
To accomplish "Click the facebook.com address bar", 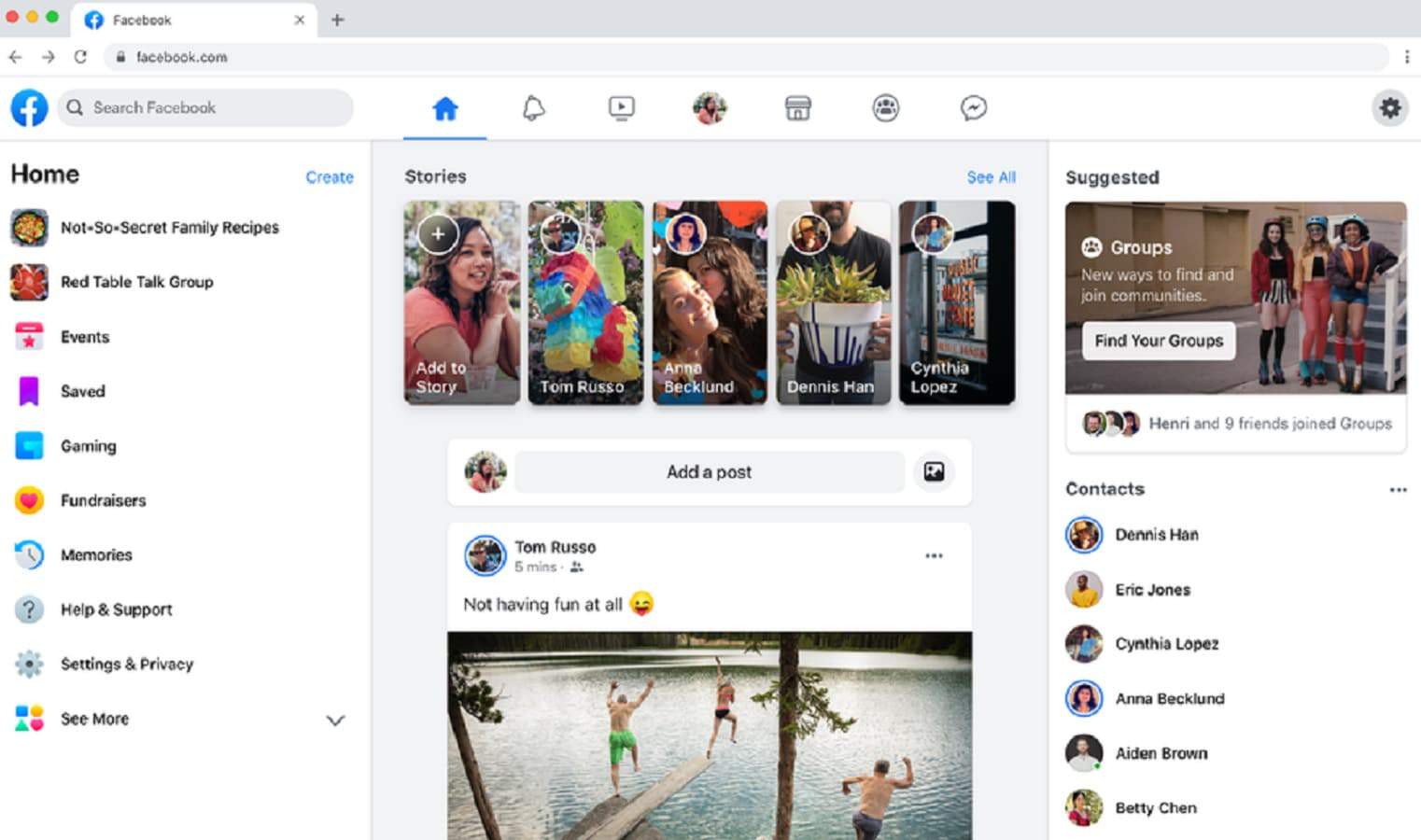I will click(x=745, y=57).
